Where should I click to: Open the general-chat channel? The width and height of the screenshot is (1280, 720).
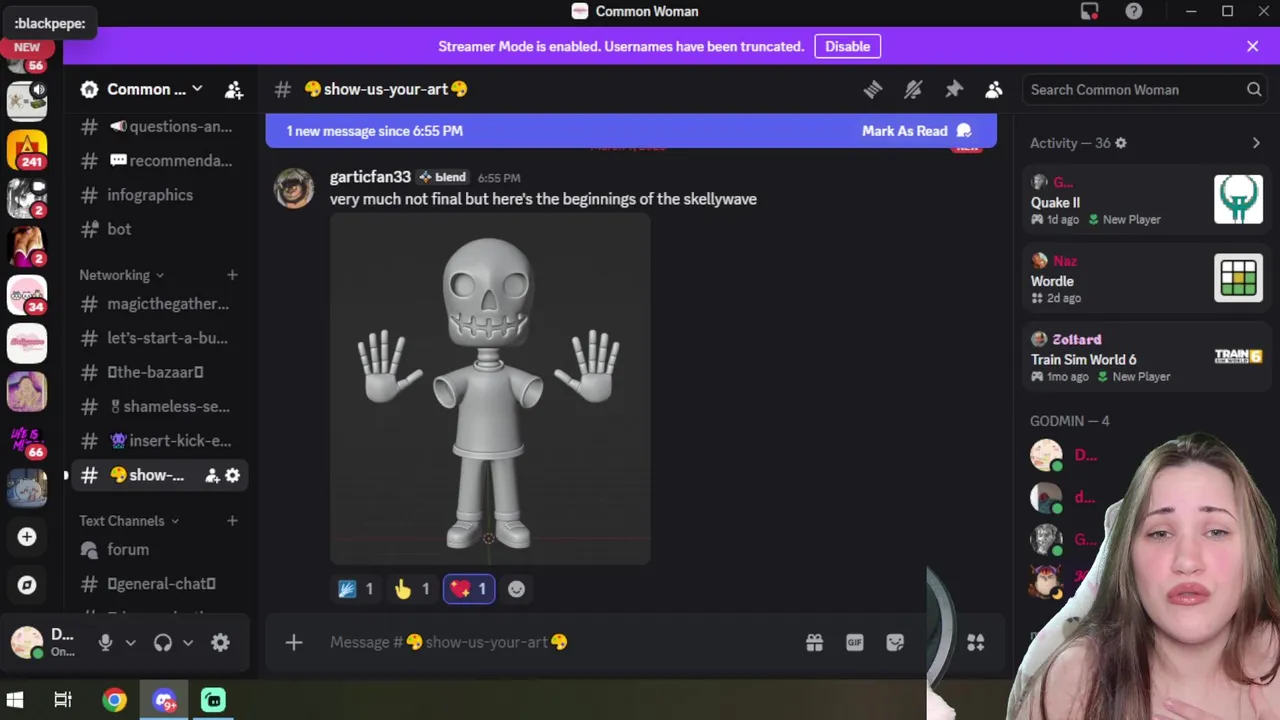coord(160,583)
